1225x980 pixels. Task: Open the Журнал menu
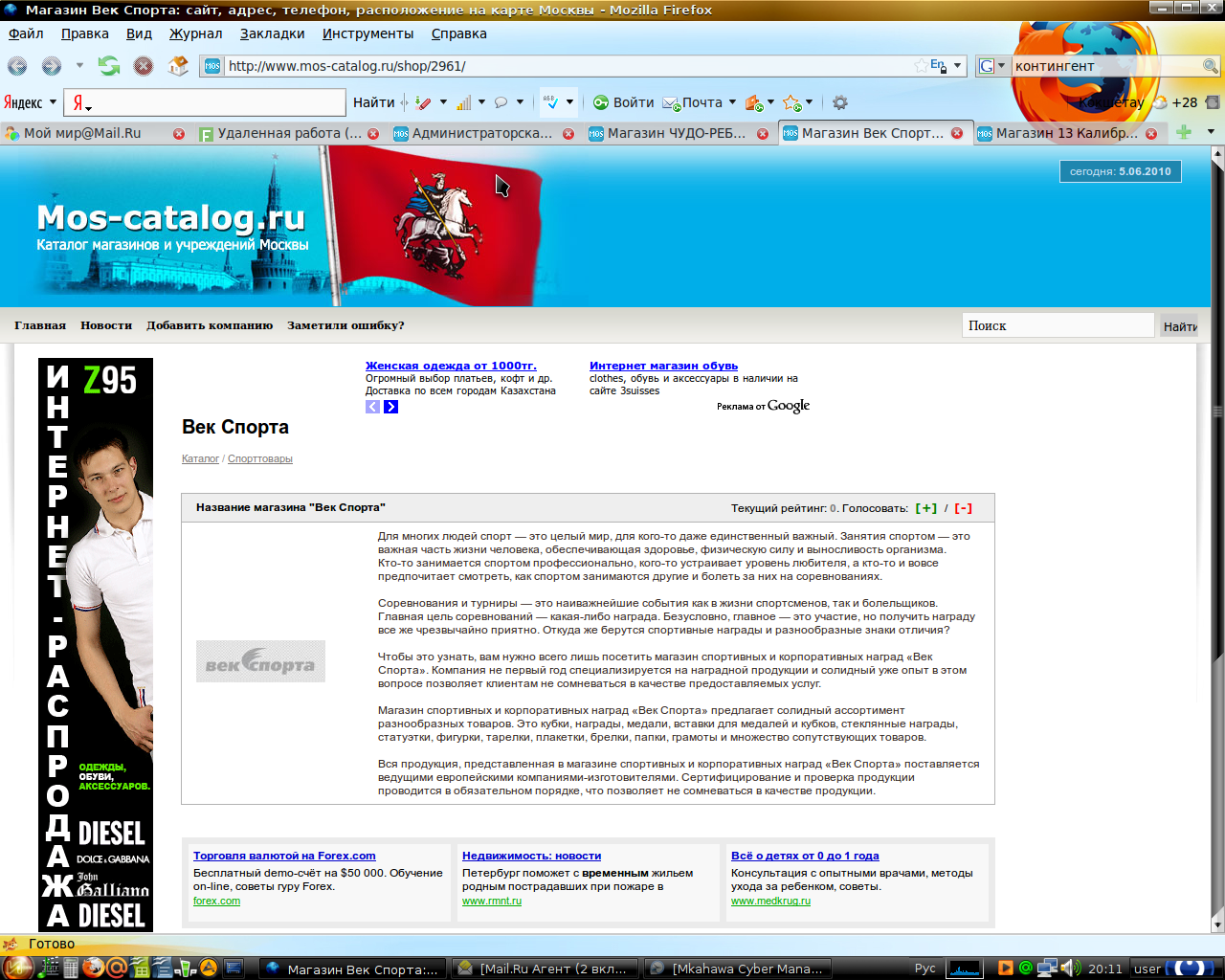[195, 33]
